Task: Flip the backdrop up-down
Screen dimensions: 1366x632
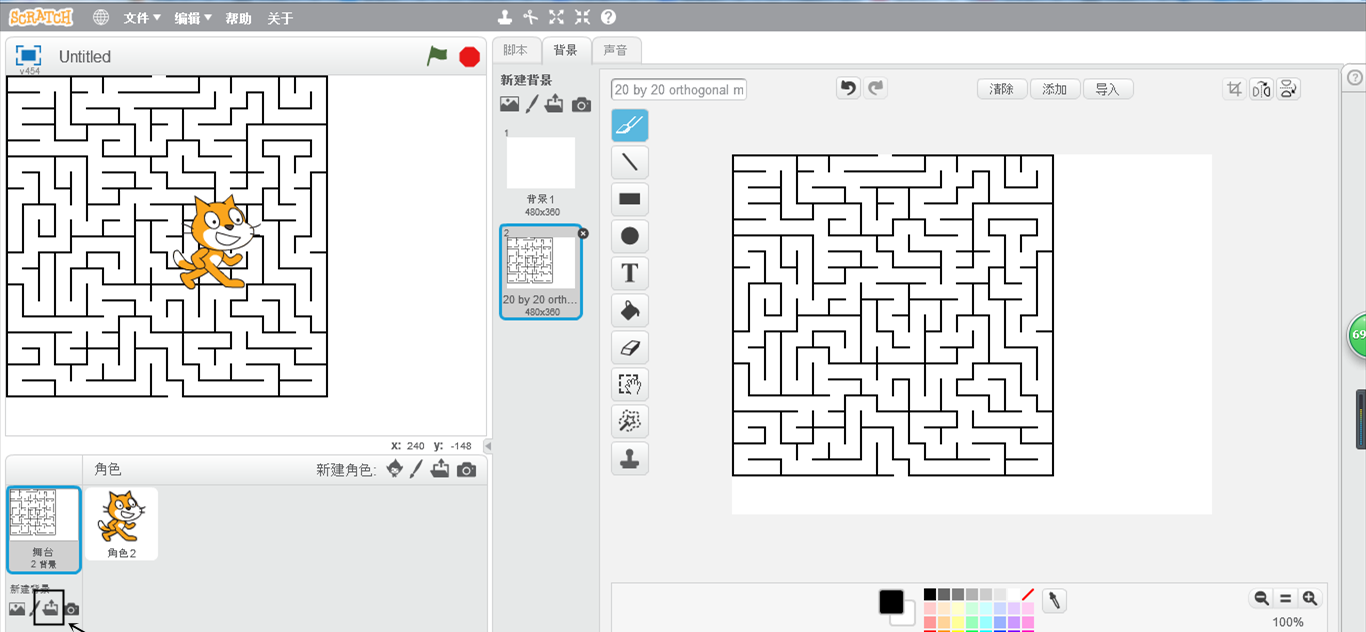Action: (1289, 89)
